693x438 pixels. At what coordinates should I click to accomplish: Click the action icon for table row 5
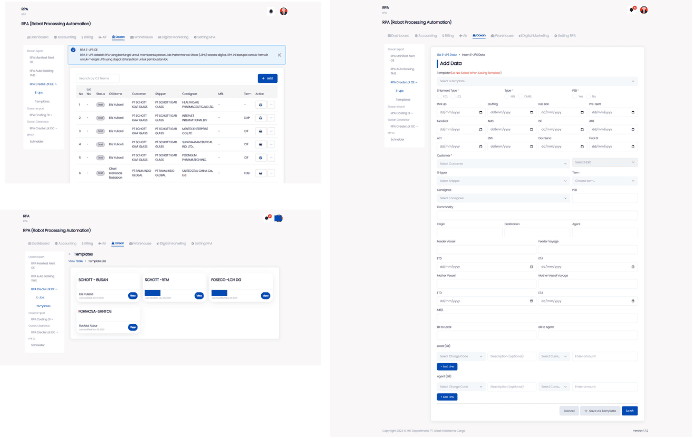(261, 158)
